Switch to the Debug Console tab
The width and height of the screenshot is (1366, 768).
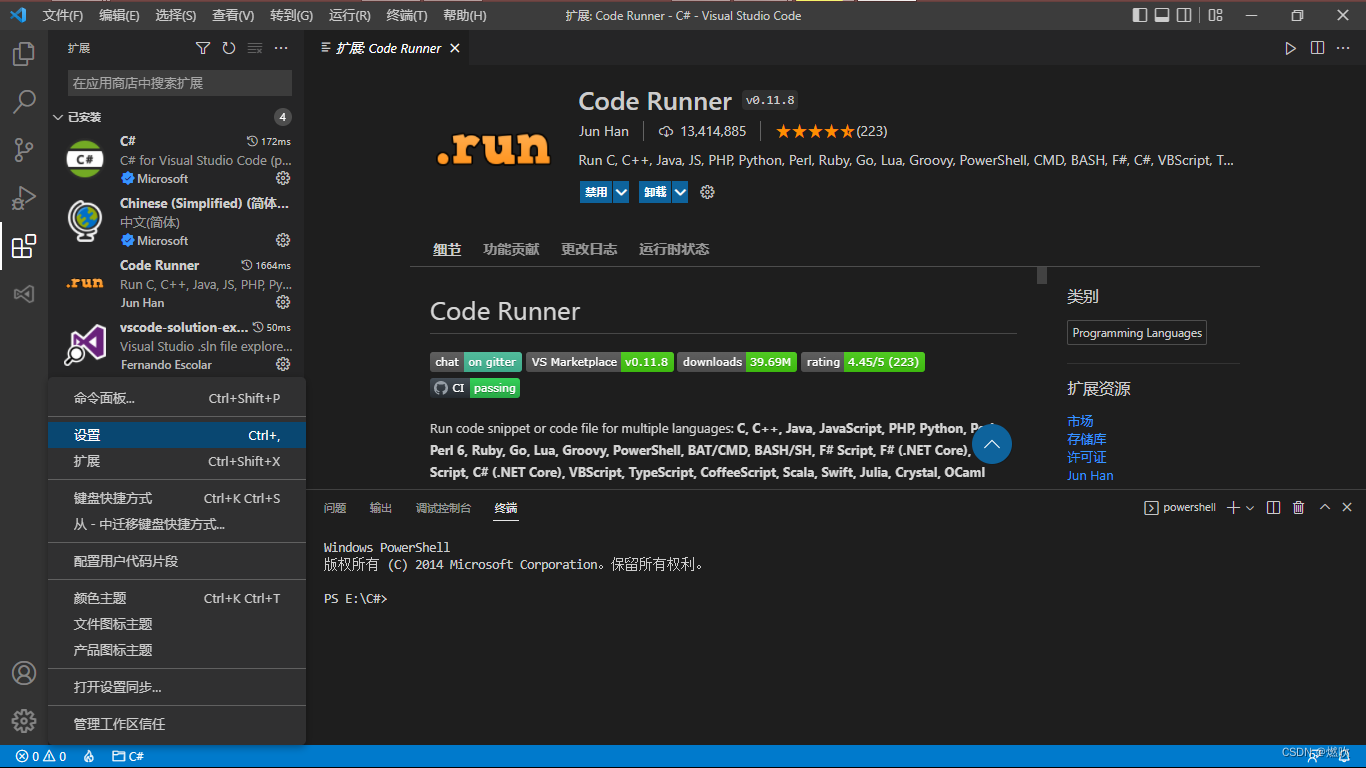pos(443,508)
